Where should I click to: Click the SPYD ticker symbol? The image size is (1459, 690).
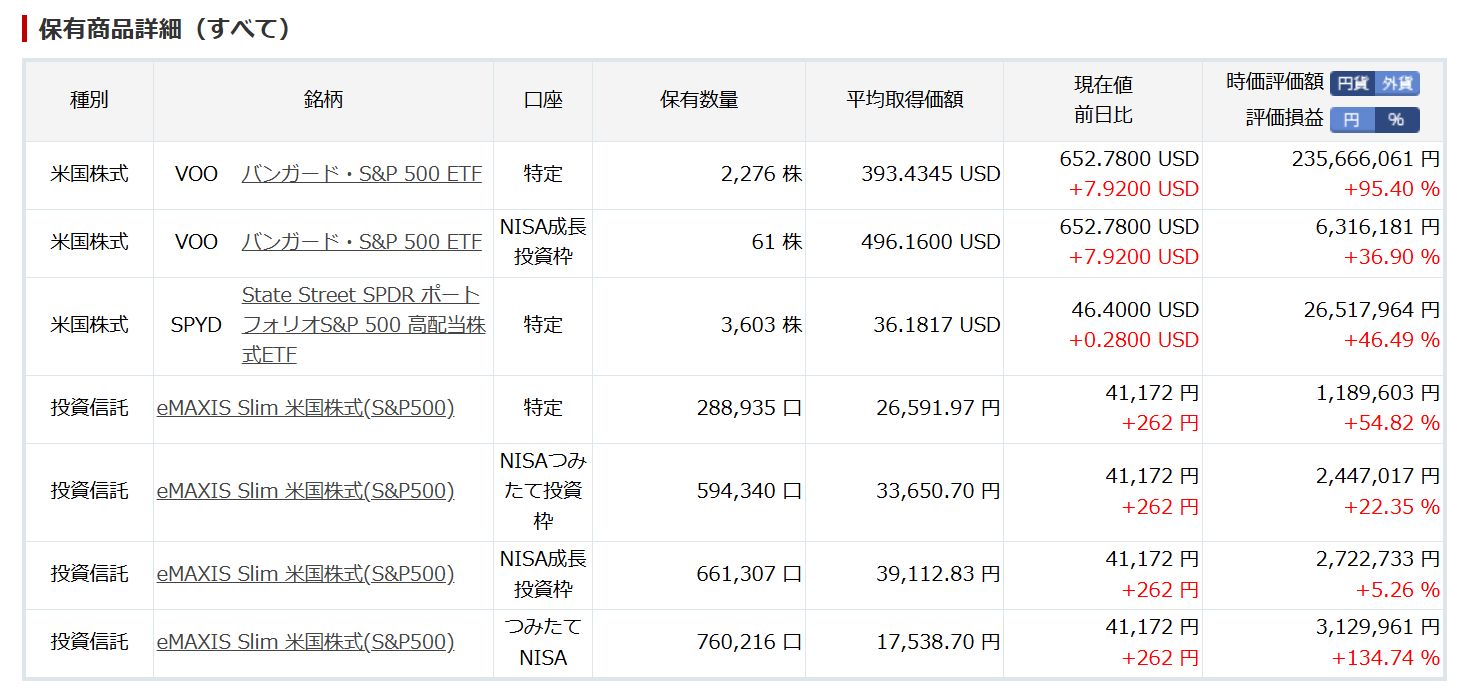[x=196, y=325]
